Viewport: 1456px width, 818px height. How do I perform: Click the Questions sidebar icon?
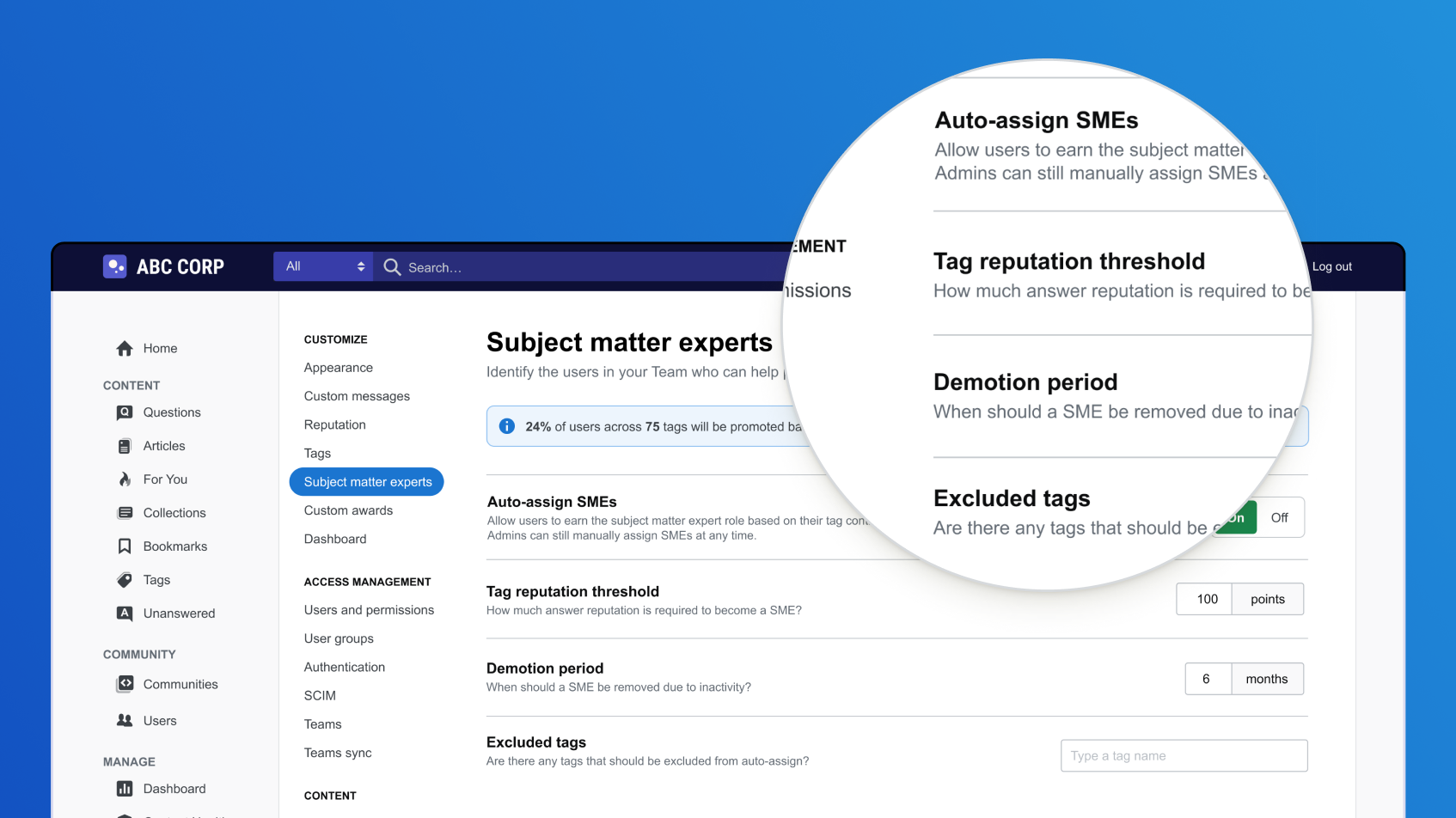coord(125,412)
